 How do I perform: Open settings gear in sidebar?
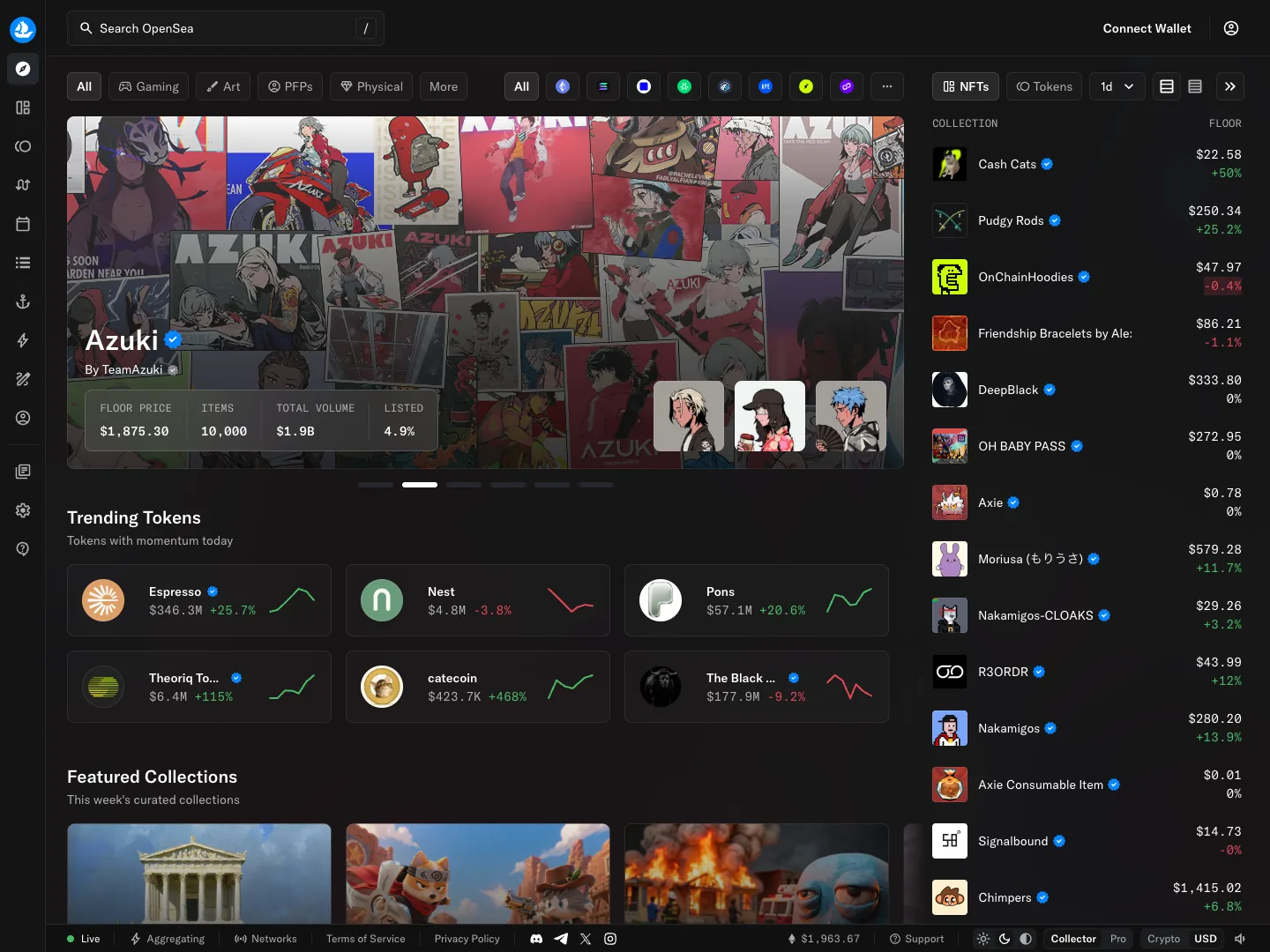pyautogui.click(x=23, y=510)
